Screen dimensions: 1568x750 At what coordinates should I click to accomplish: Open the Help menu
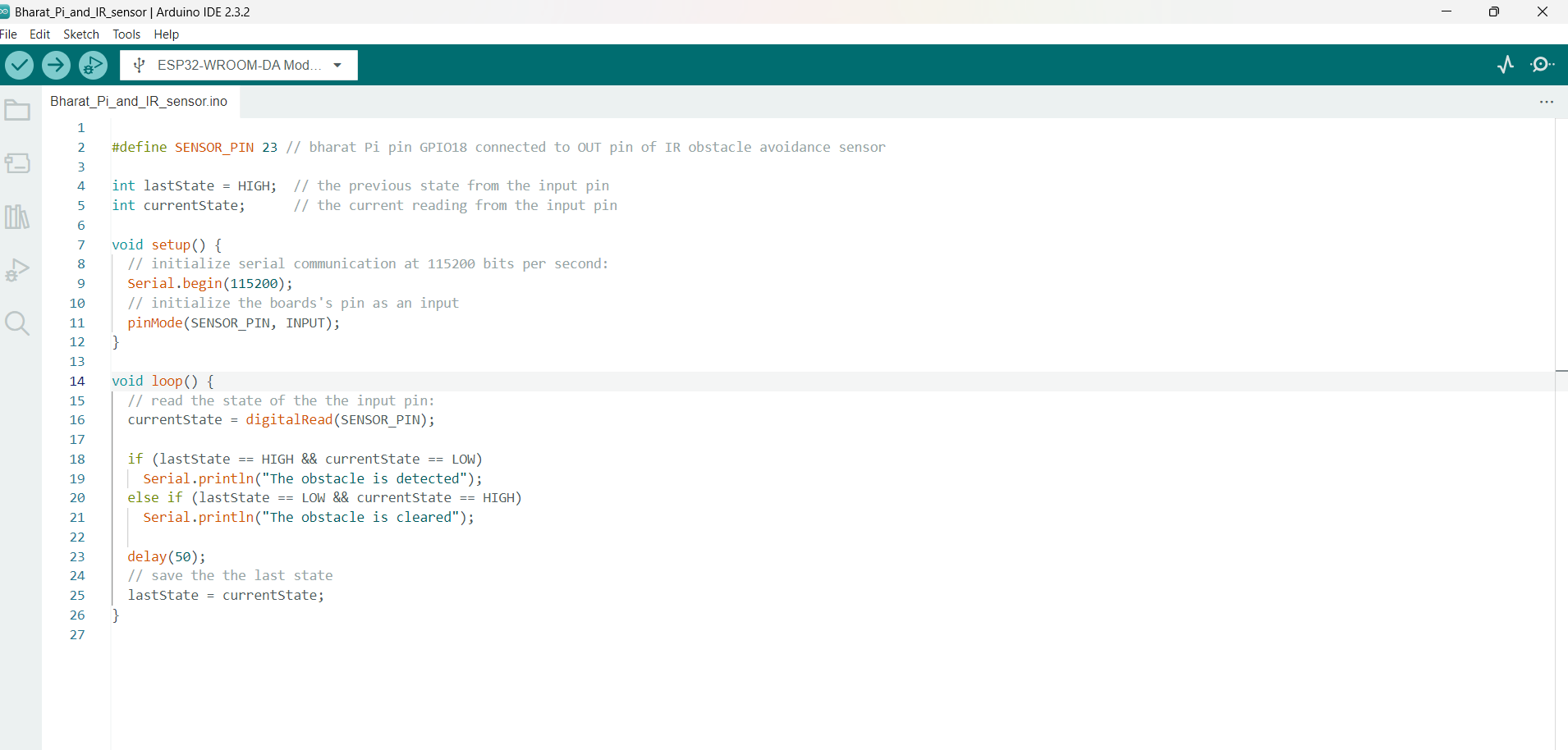[x=167, y=34]
